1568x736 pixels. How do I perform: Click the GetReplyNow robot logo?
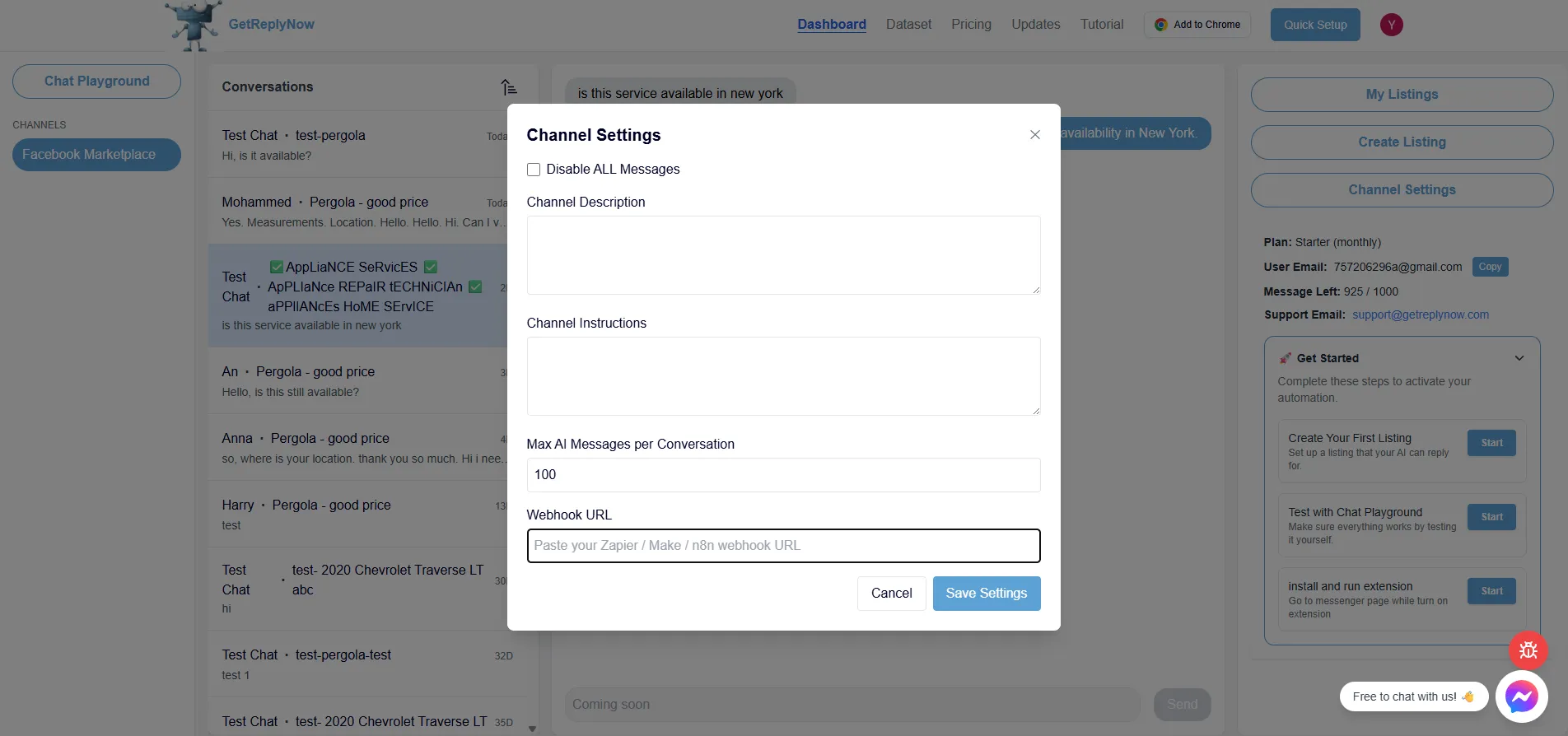point(194,26)
